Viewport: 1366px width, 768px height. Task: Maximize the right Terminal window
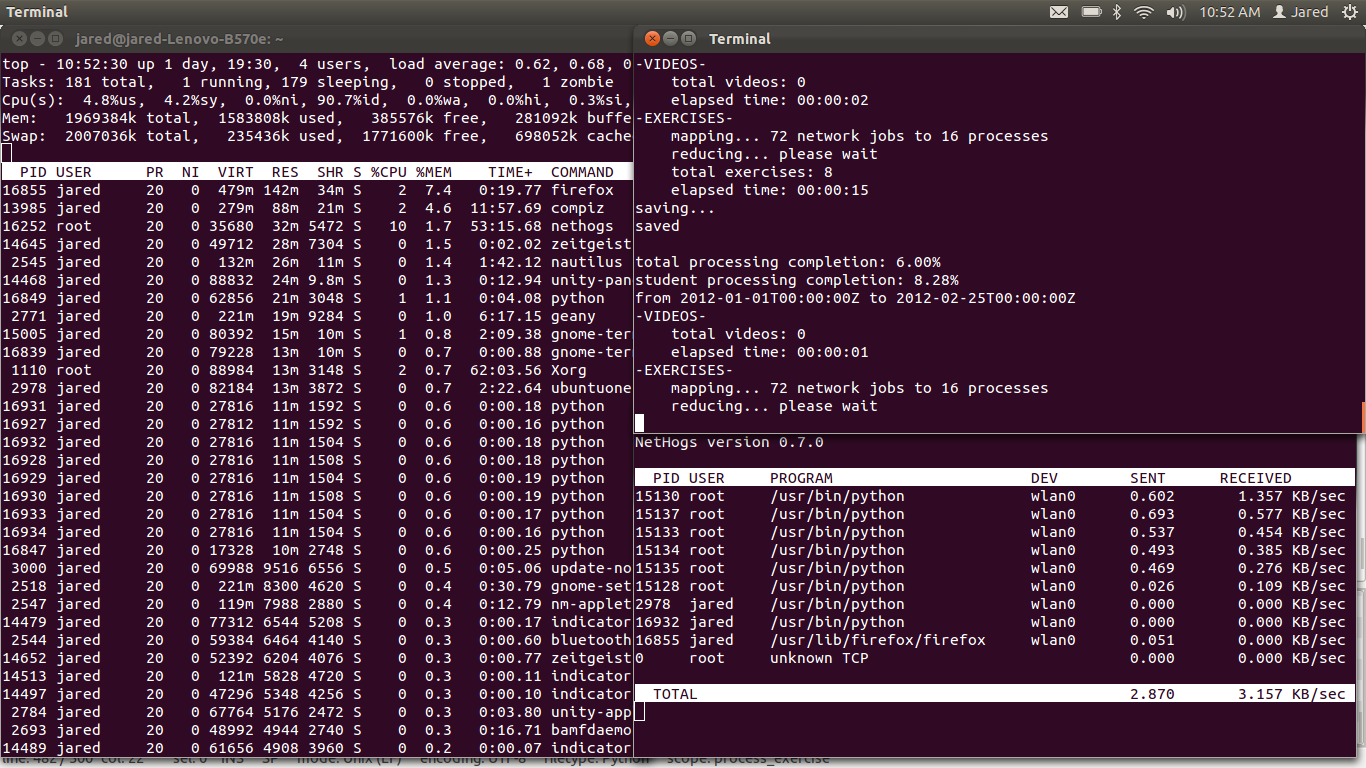[x=686, y=38]
